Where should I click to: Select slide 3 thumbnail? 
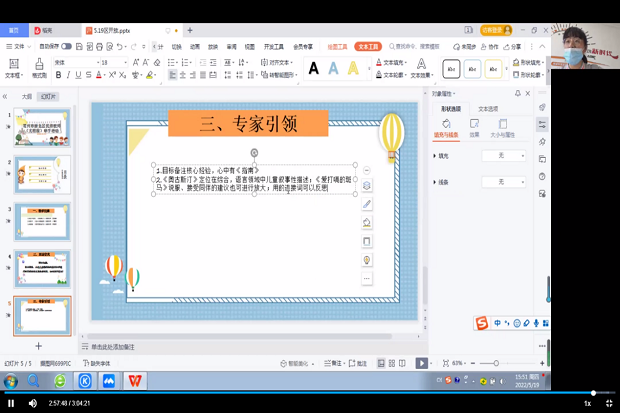coord(42,222)
